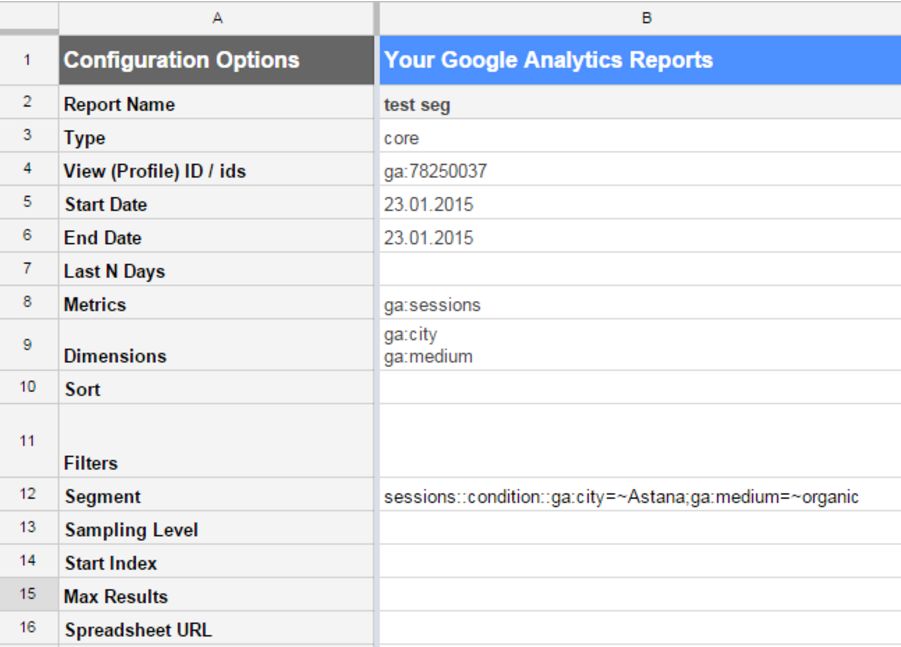Viewport: 901px width, 647px height.
Task: Click the Segment condition value cell
Action: (640, 497)
